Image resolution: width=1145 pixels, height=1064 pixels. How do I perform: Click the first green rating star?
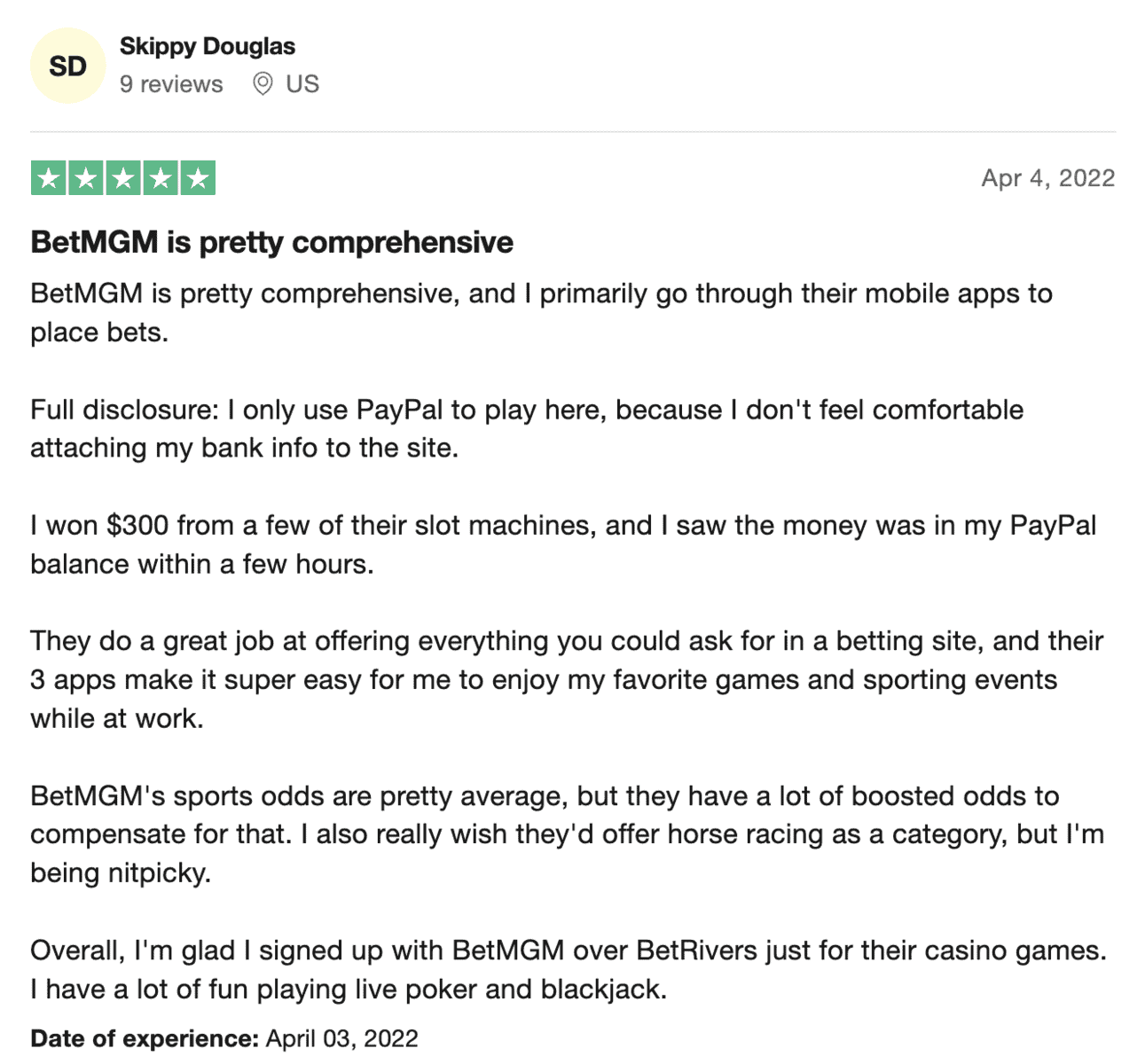coord(49,178)
